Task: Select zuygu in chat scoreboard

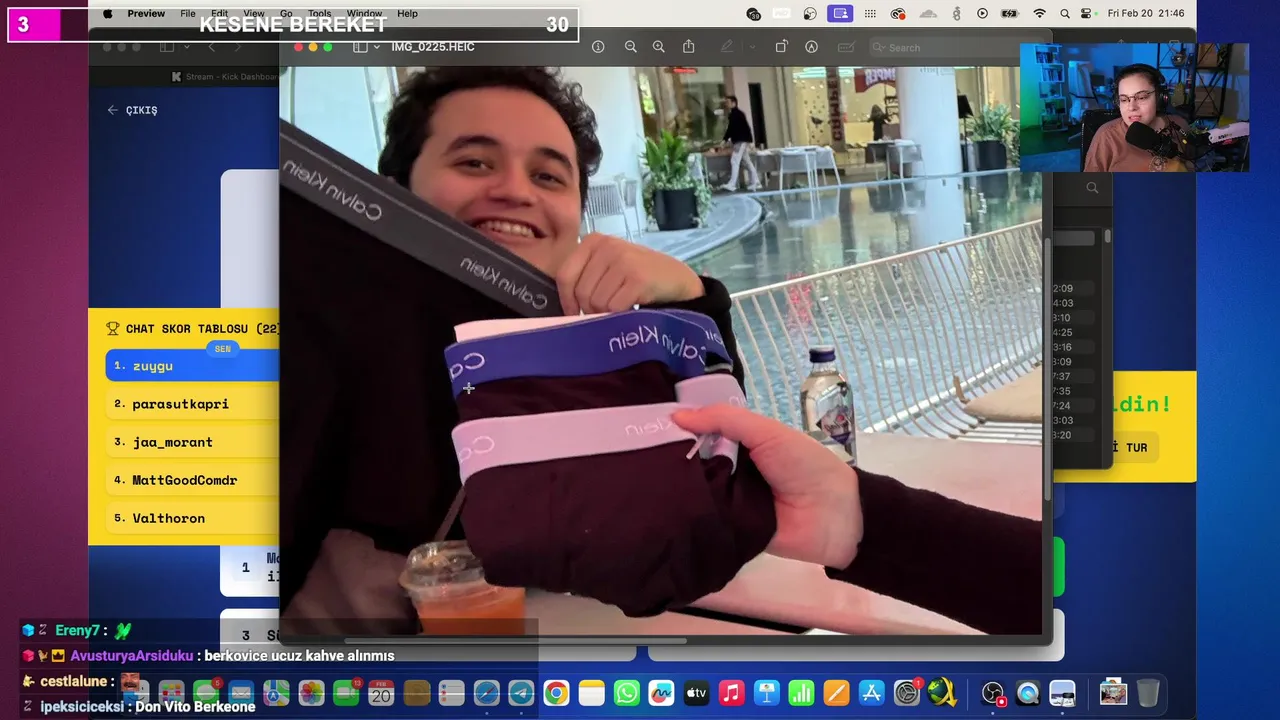Action: click(192, 366)
